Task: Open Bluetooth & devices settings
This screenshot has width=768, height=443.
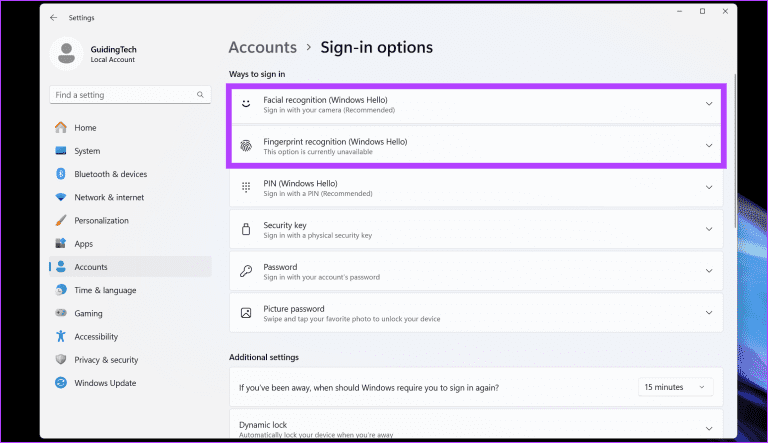Action: [110, 174]
